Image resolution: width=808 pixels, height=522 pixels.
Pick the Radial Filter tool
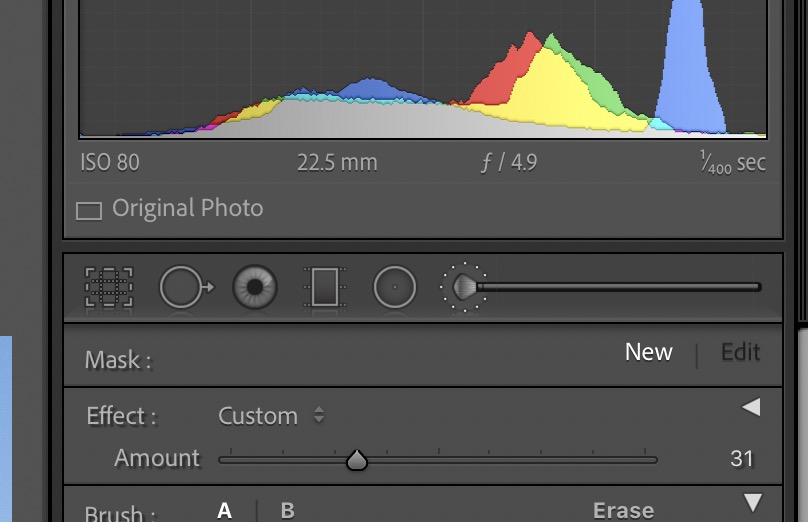[394, 287]
